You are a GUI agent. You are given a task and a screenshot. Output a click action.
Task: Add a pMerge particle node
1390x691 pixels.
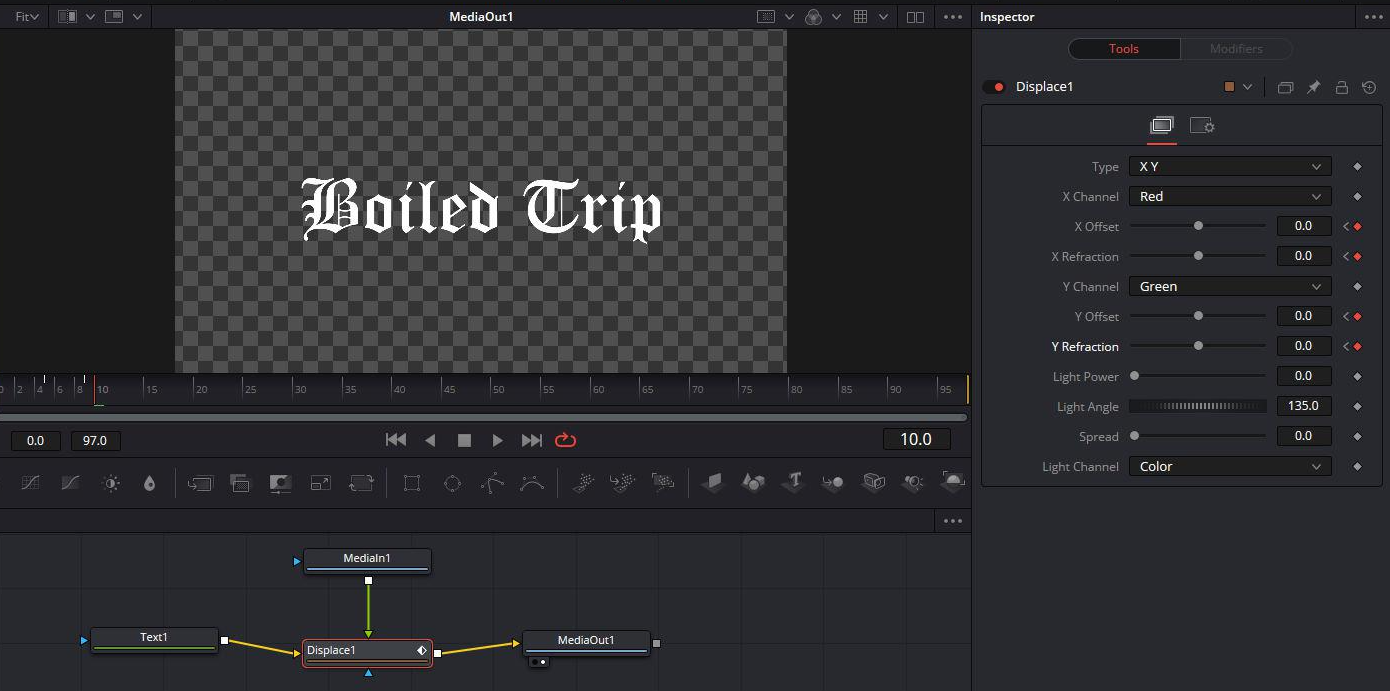coord(623,483)
